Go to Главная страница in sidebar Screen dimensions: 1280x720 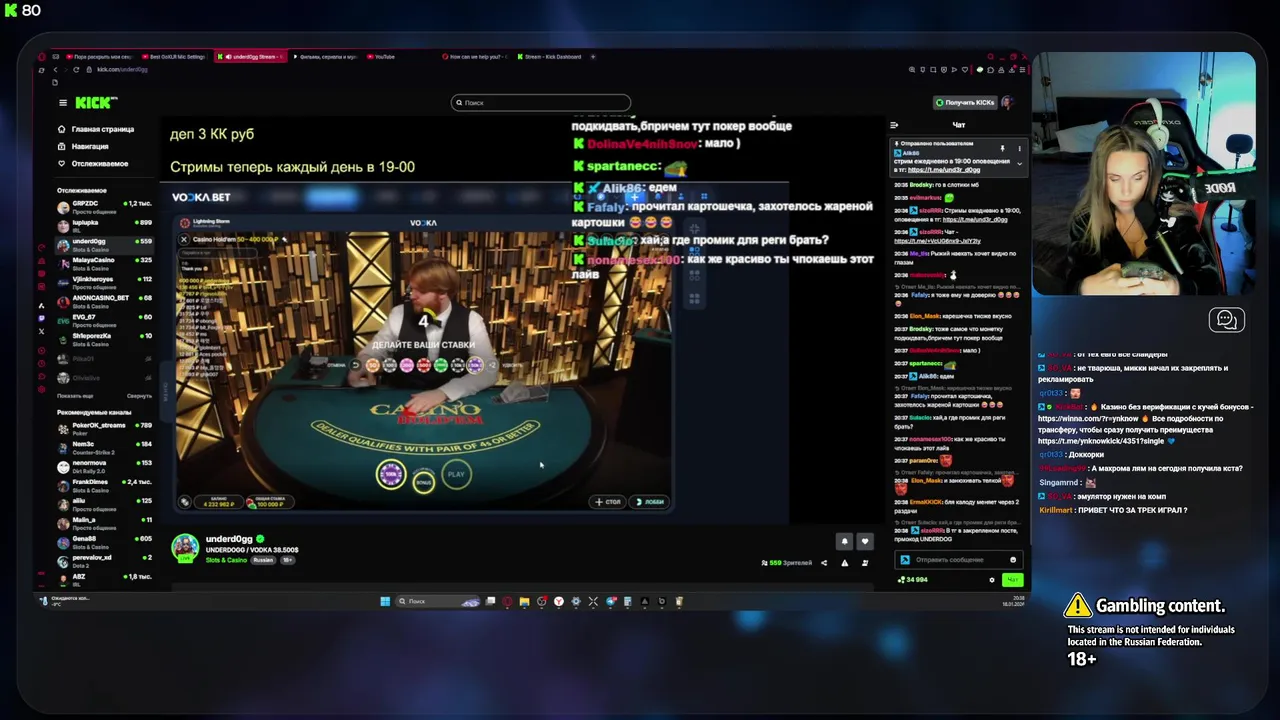[96, 129]
